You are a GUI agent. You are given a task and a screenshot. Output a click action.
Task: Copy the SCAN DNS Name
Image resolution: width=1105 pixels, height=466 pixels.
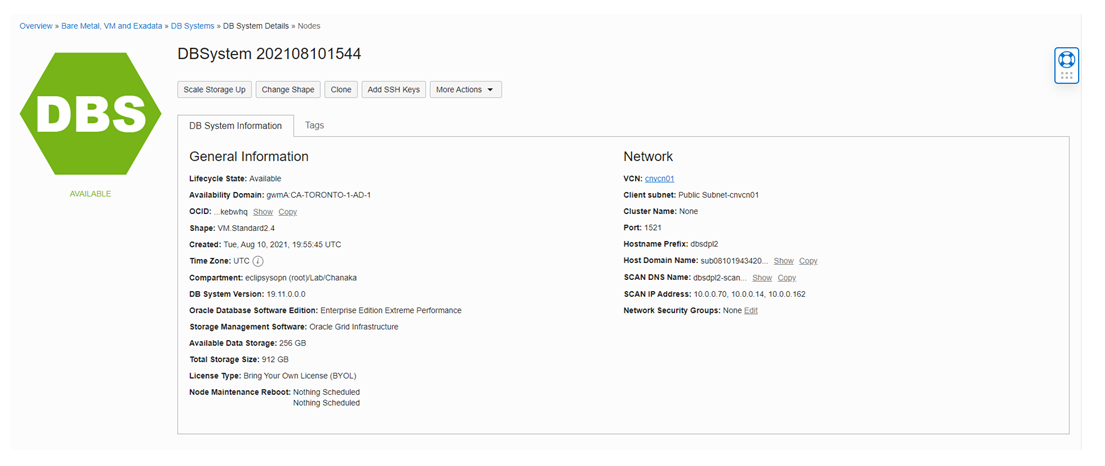786,278
